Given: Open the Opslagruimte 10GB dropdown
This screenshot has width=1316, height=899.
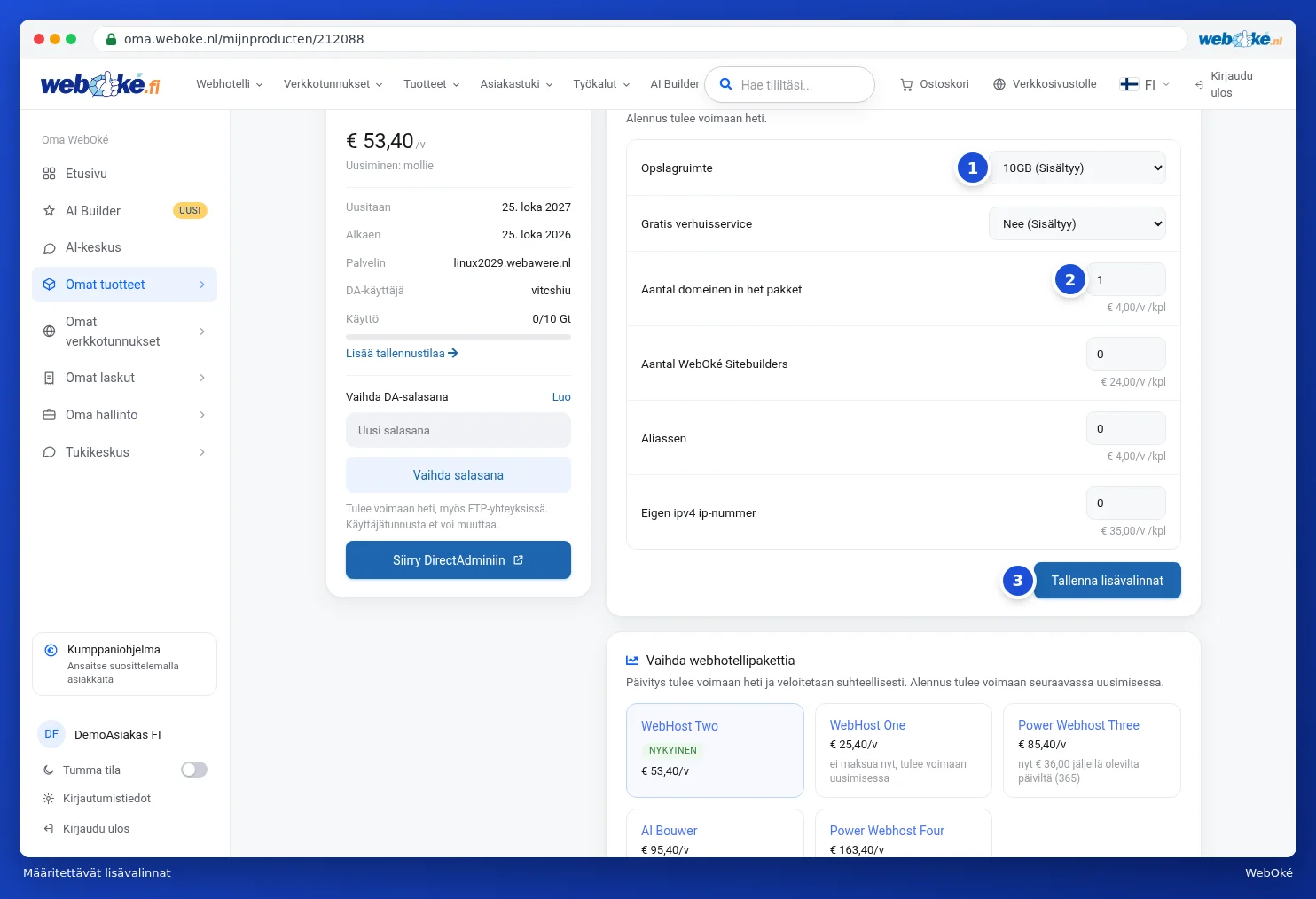Looking at the screenshot, I should [1077, 168].
